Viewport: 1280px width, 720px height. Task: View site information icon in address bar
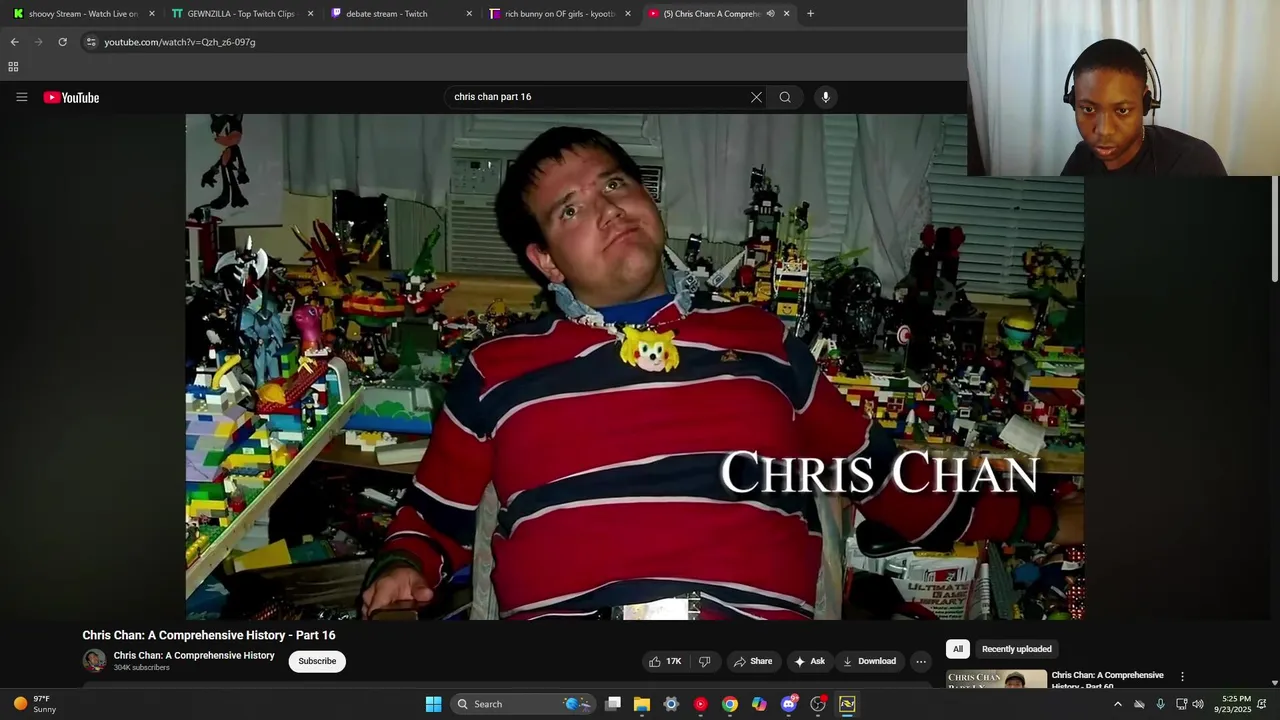(x=91, y=42)
